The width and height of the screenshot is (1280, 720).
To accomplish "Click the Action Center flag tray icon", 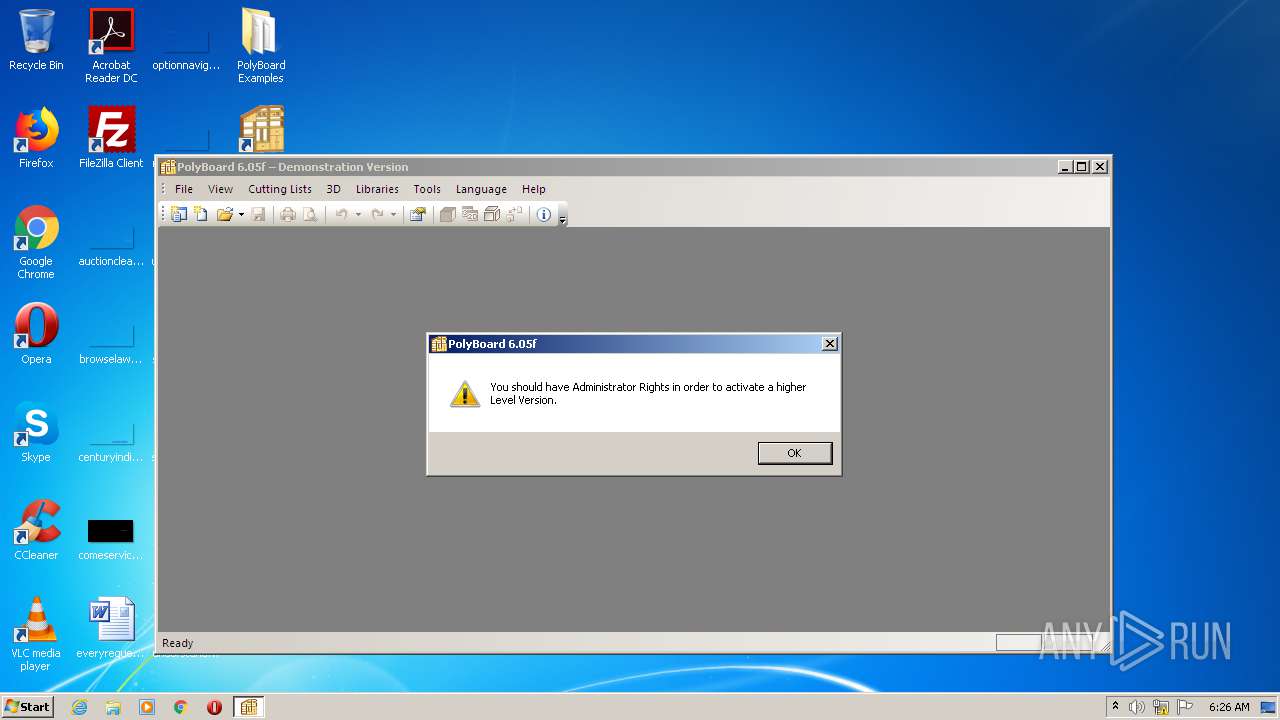I will coord(1184,707).
